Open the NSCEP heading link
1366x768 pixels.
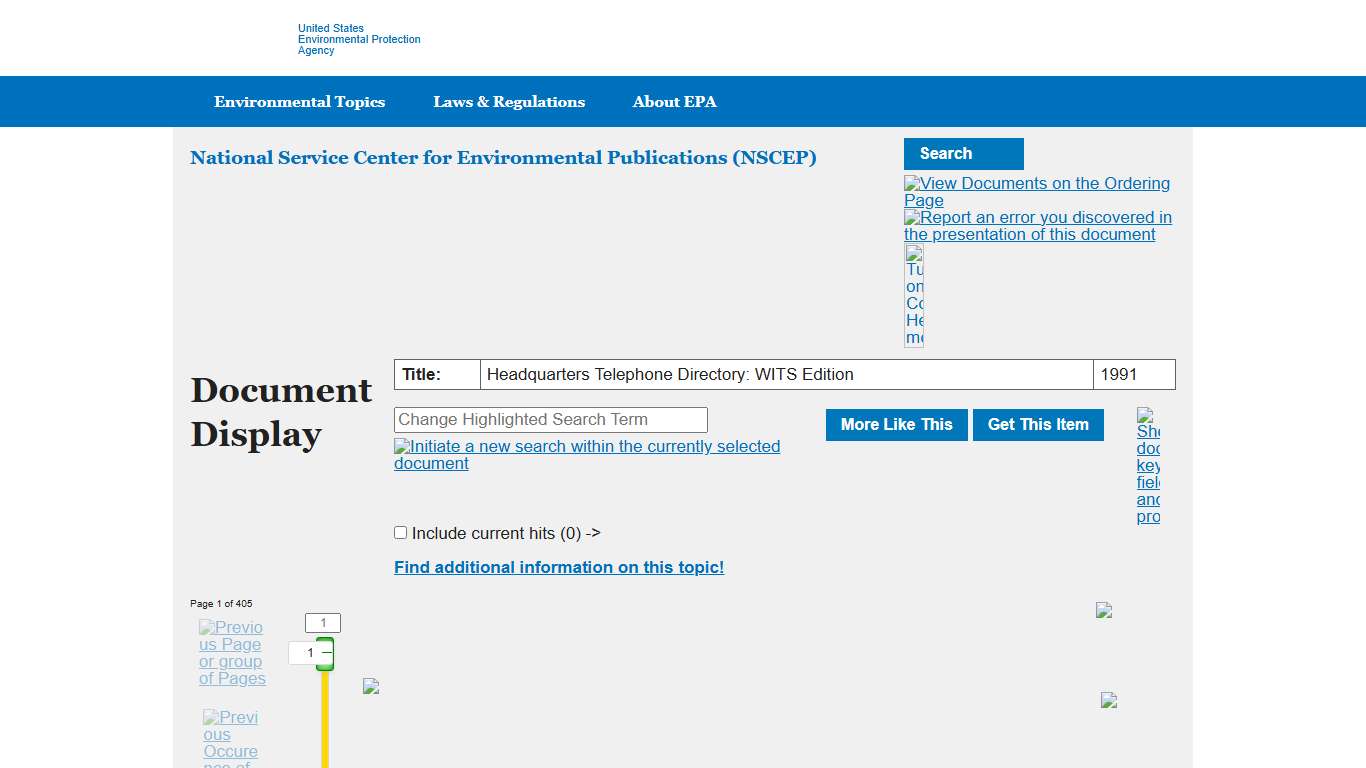tap(503, 158)
